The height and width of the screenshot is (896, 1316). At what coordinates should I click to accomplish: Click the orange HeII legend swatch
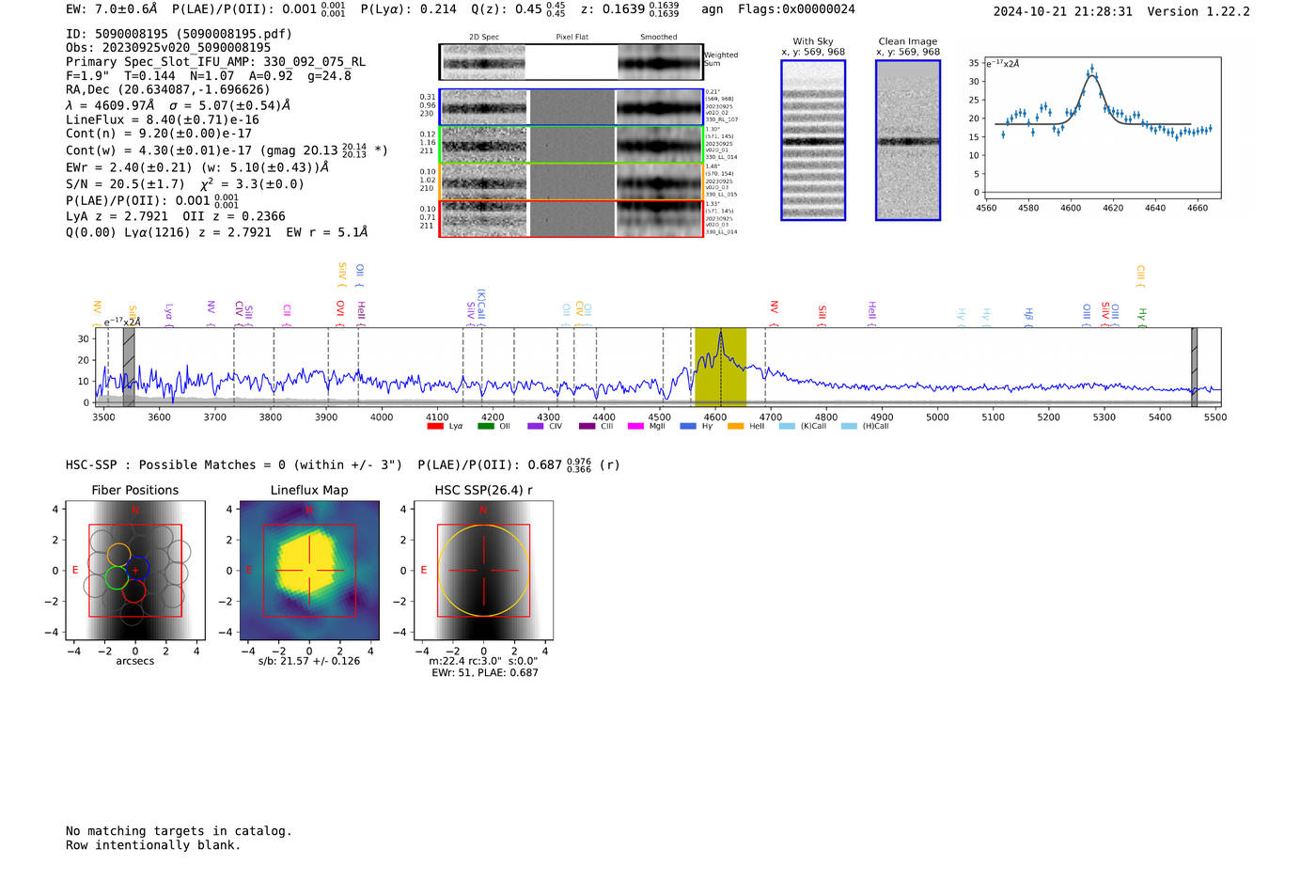[735, 426]
